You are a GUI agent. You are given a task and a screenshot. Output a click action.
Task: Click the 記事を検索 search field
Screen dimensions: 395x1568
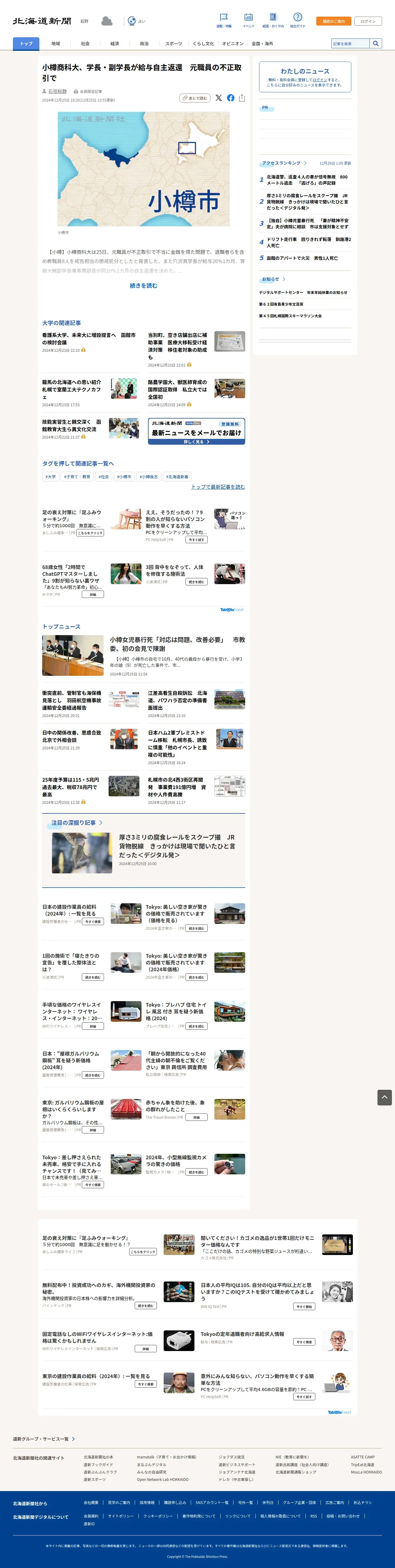(351, 44)
